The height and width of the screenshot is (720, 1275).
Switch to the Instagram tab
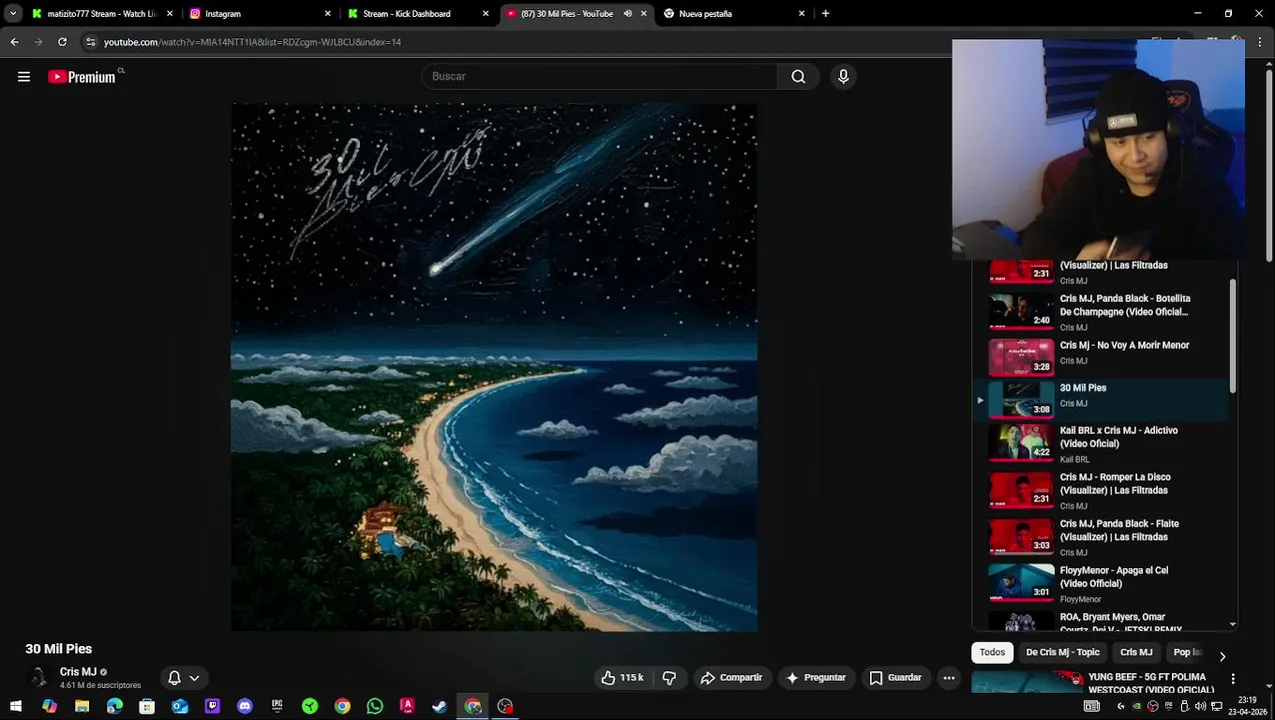(x=260, y=13)
